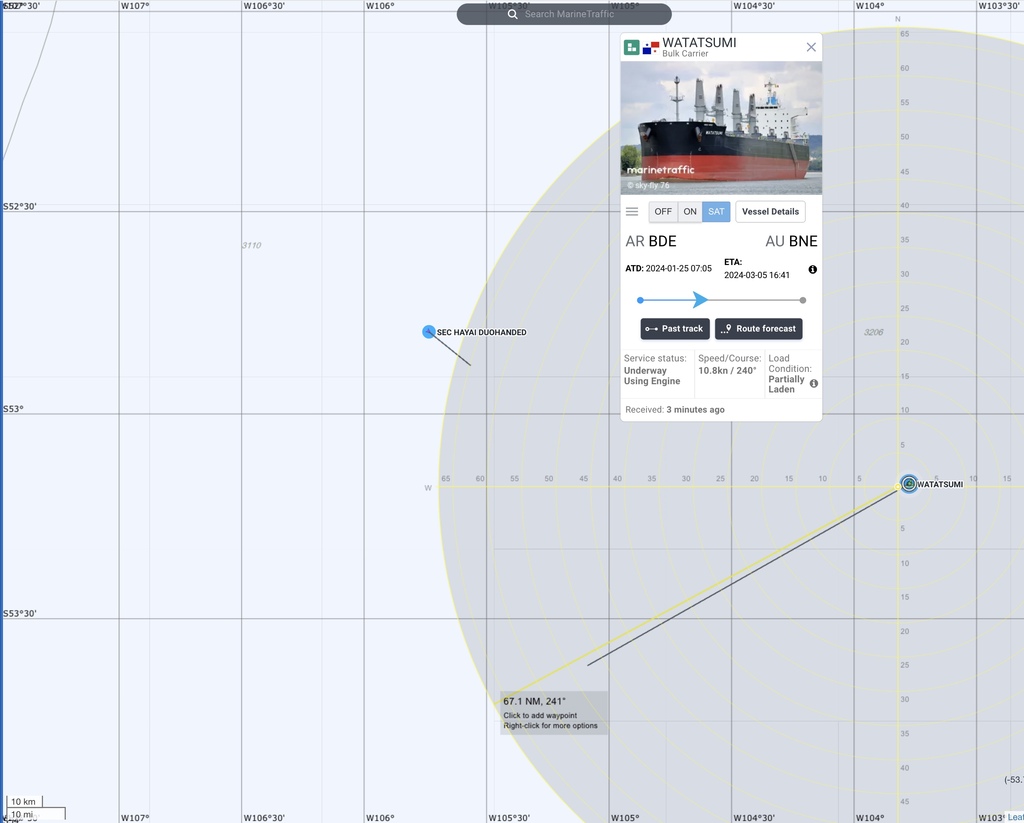Click the Load Condition info icon

pos(814,383)
